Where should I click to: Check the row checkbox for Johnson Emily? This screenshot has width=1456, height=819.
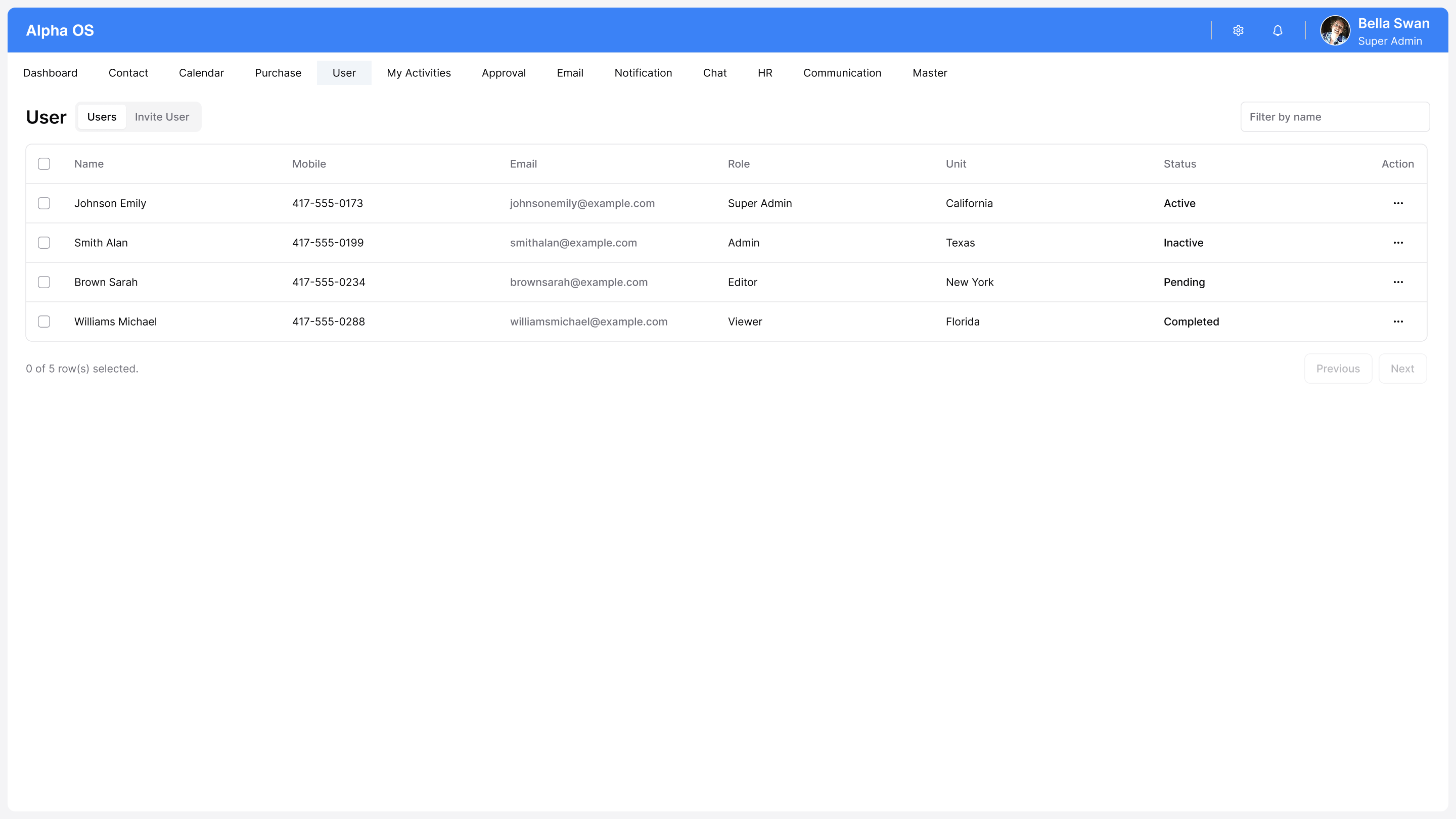(x=44, y=203)
